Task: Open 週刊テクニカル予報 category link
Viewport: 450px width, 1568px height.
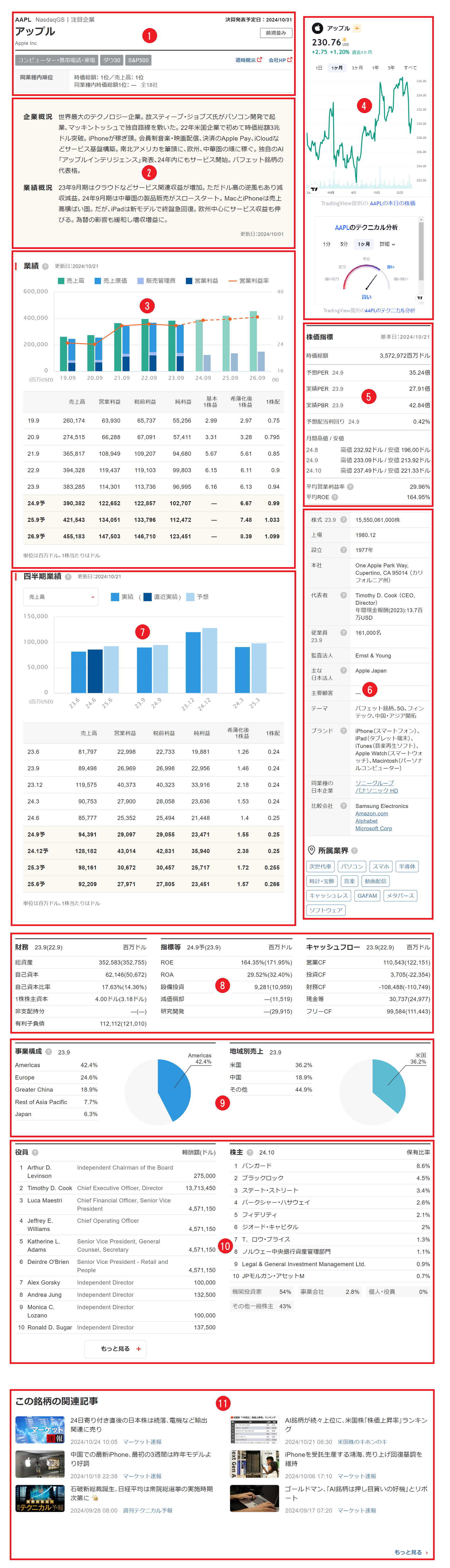Action: pyautogui.click(x=147, y=1510)
